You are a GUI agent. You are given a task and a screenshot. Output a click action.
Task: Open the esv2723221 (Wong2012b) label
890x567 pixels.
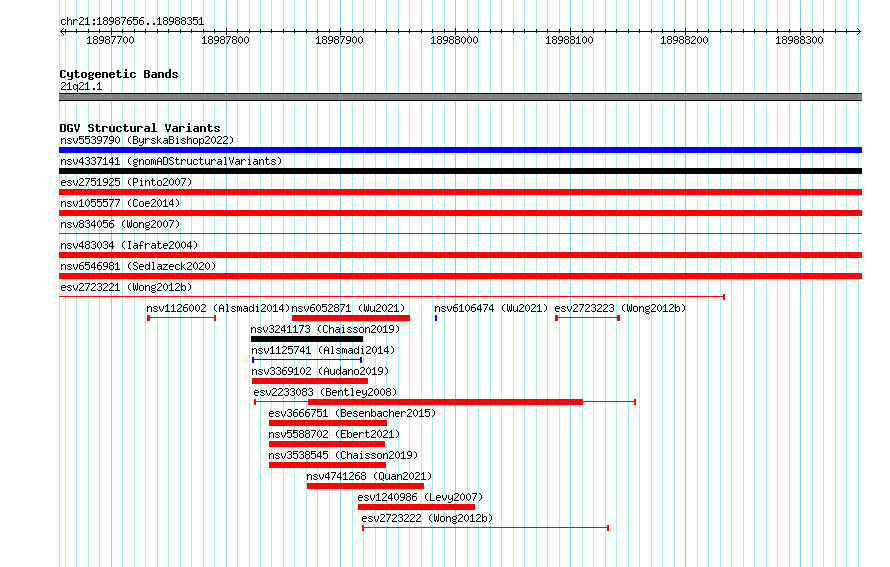coord(126,287)
